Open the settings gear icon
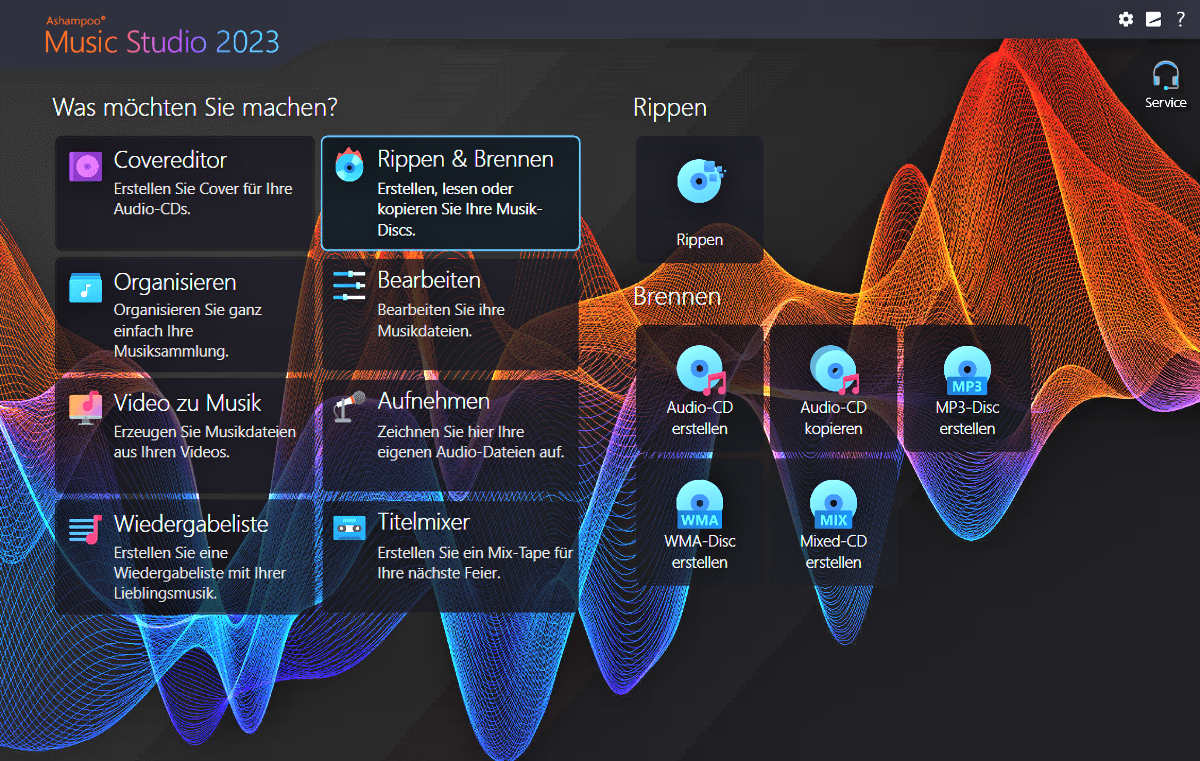This screenshot has width=1200, height=761. point(1126,19)
